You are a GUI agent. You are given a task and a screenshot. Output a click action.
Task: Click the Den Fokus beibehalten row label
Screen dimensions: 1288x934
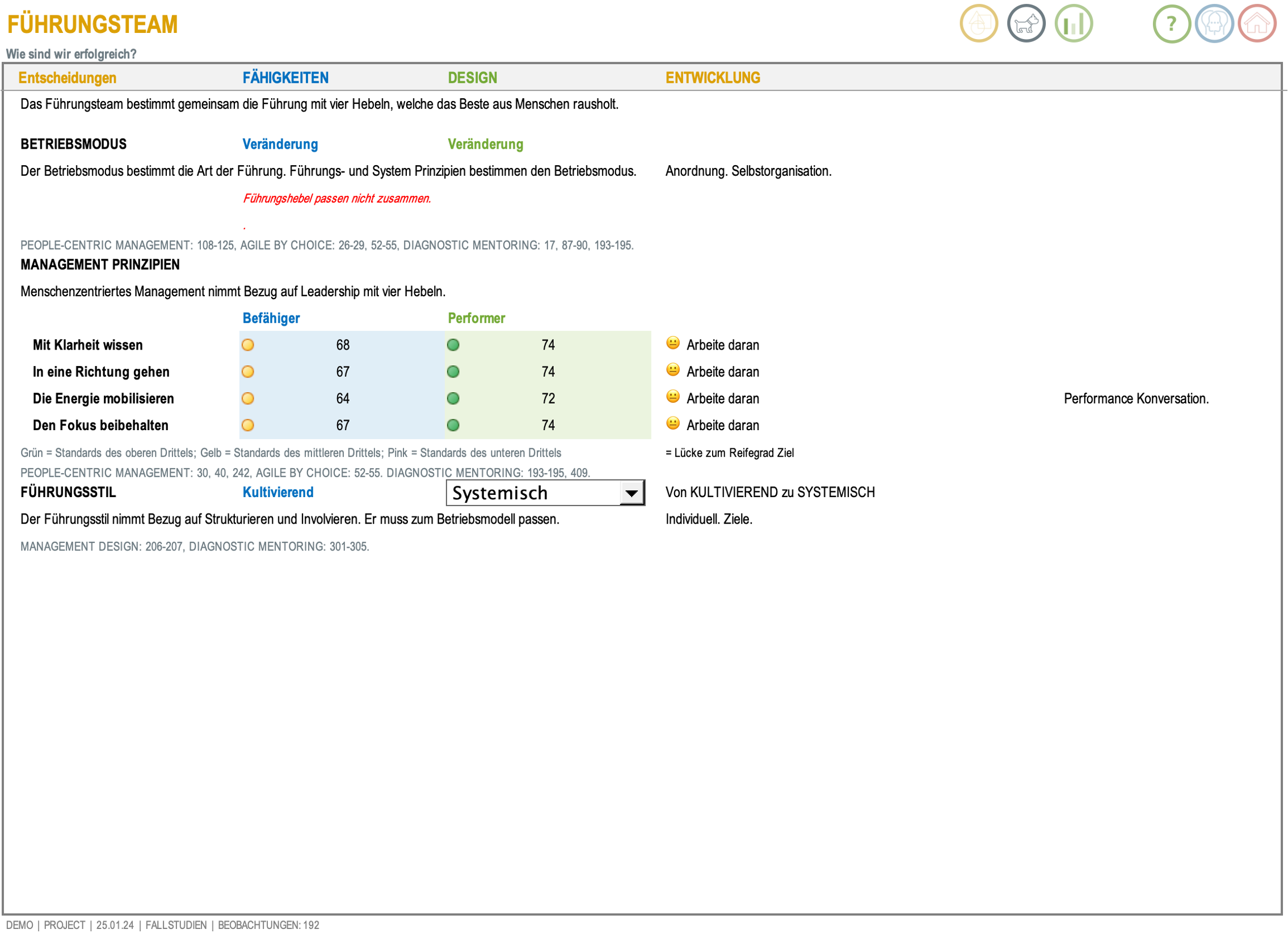[x=100, y=425]
